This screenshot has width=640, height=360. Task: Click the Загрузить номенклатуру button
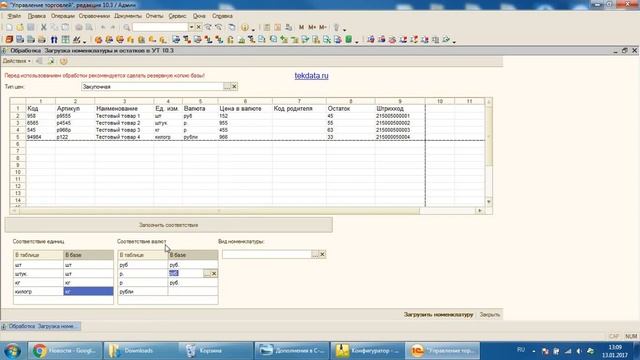[438, 315]
